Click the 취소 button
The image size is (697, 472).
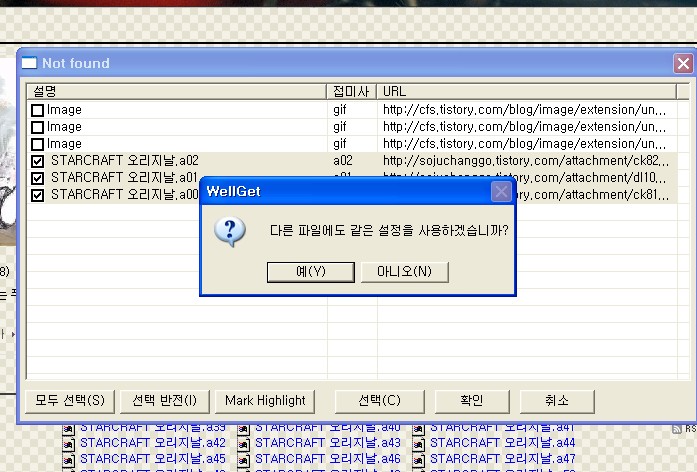[557, 401]
